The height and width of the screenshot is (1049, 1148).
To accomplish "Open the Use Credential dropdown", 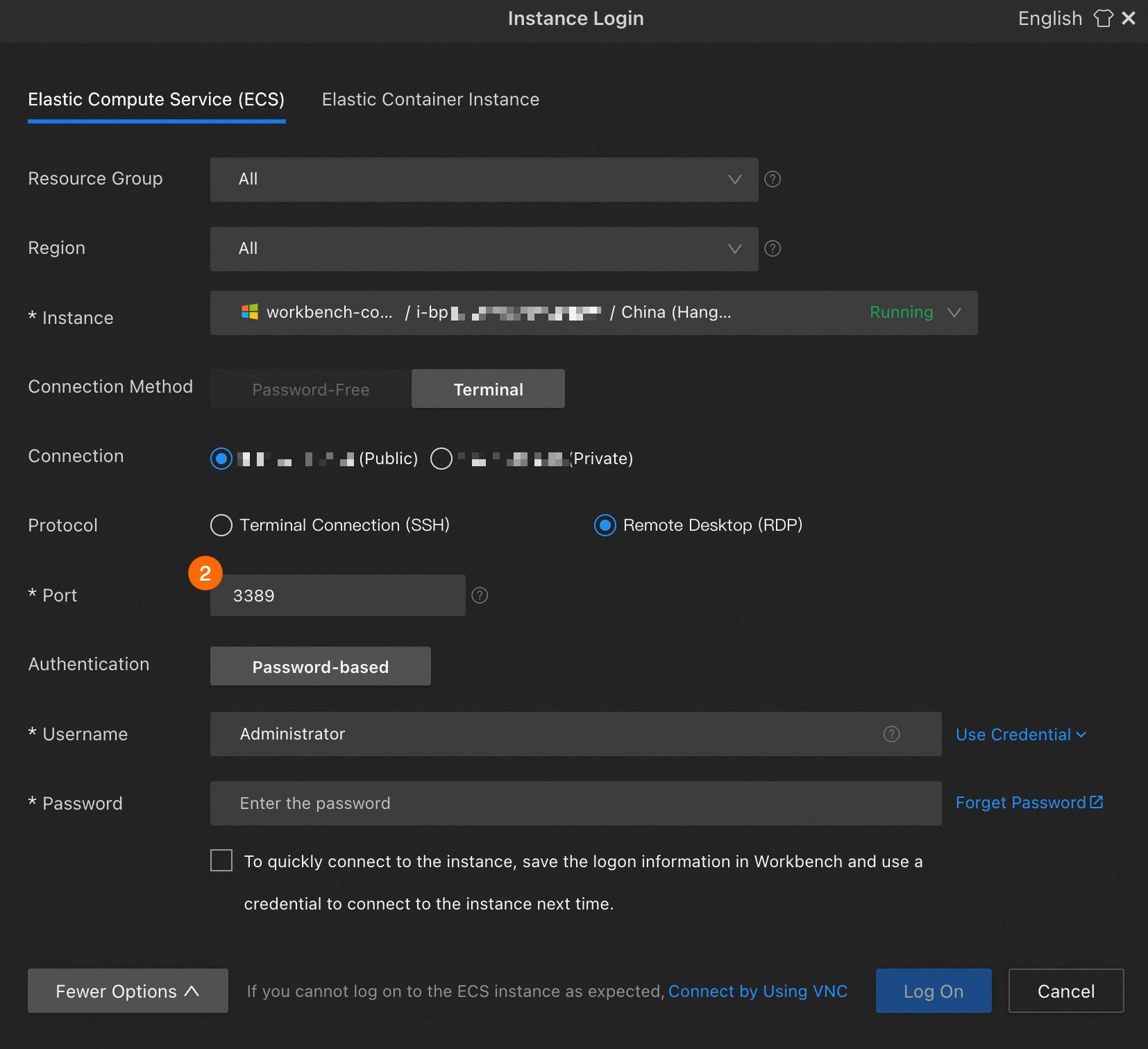I will [1020, 735].
